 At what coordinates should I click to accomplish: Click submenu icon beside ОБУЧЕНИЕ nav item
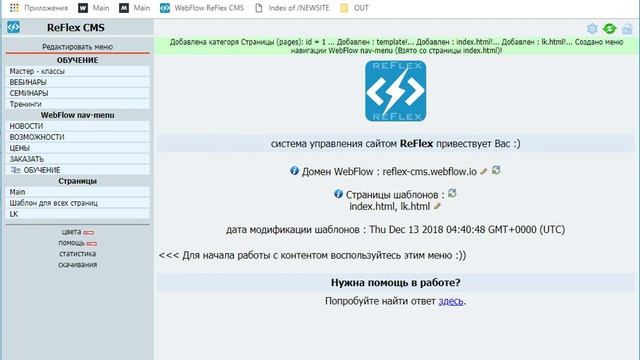(16, 170)
